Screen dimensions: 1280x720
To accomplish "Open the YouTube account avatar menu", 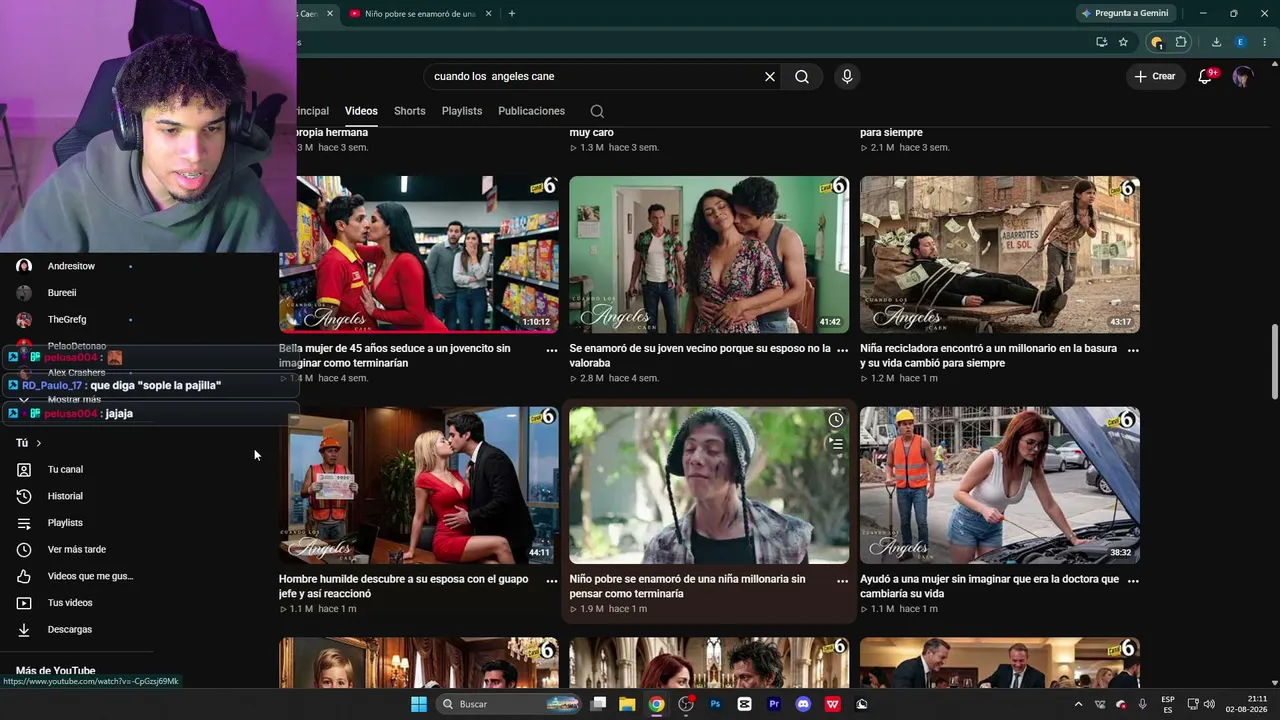I will coord(1243,76).
